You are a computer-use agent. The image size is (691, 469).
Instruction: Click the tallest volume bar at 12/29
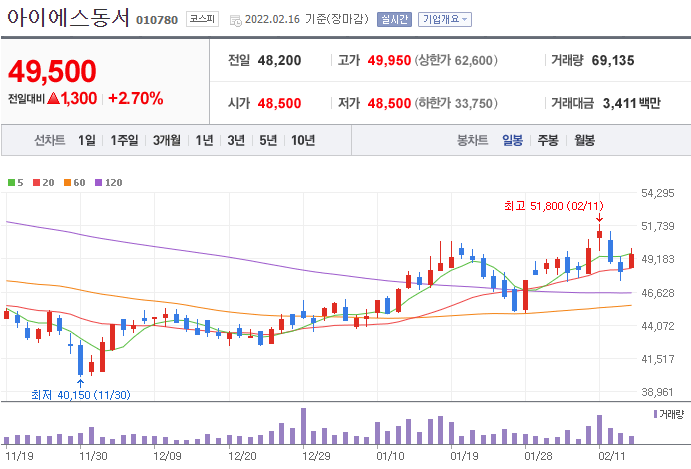[x=303, y=426]
